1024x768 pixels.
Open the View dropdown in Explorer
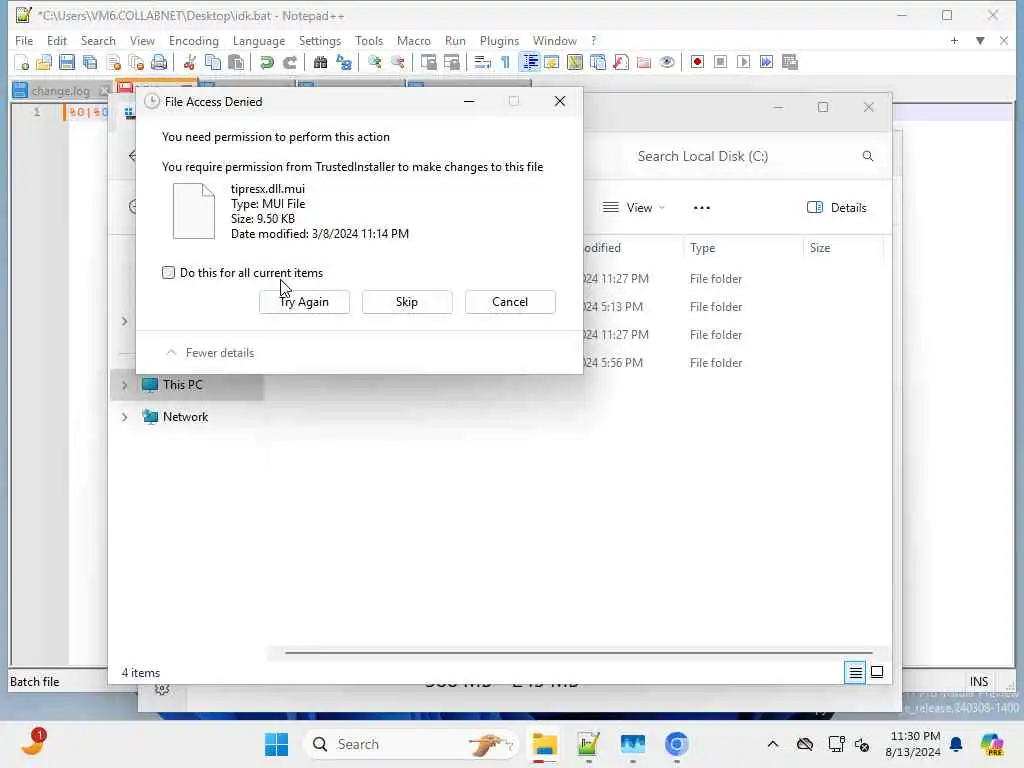tap(633, 208)
